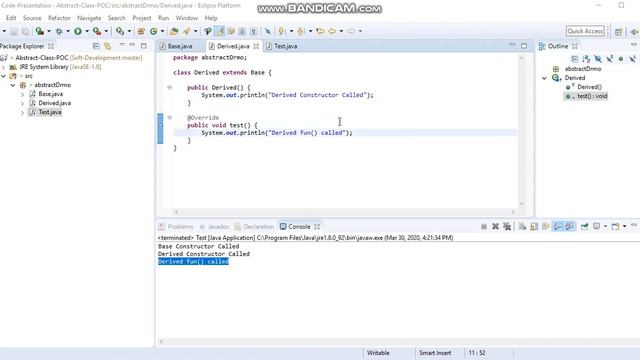Click Terminate square icon in Console
This screenshot has height=360, width=640.
click(x=484, y=227)
